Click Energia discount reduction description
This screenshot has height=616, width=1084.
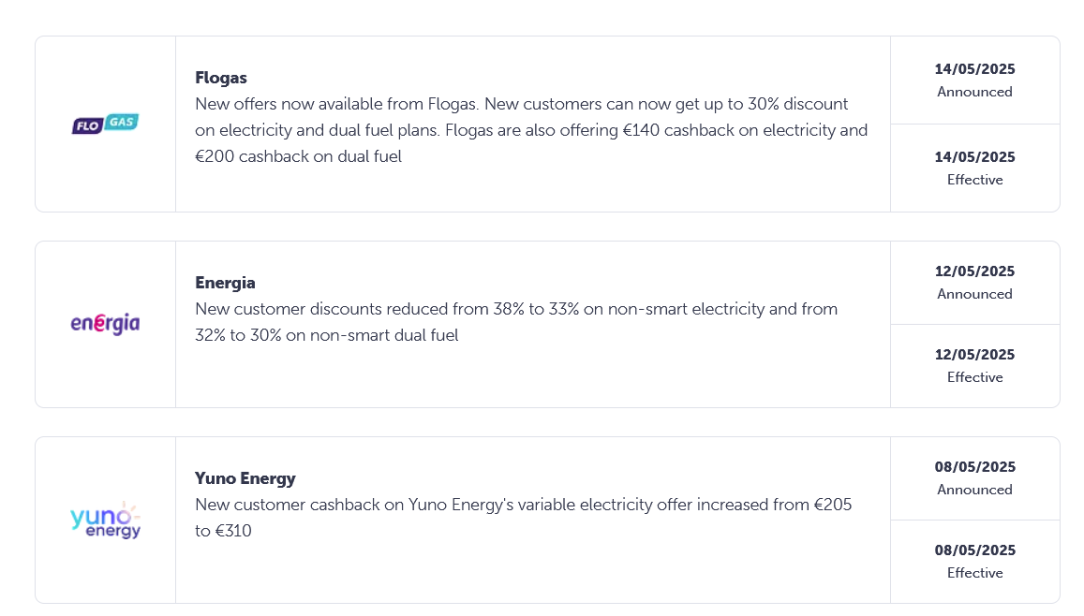[x=516, y=322]
